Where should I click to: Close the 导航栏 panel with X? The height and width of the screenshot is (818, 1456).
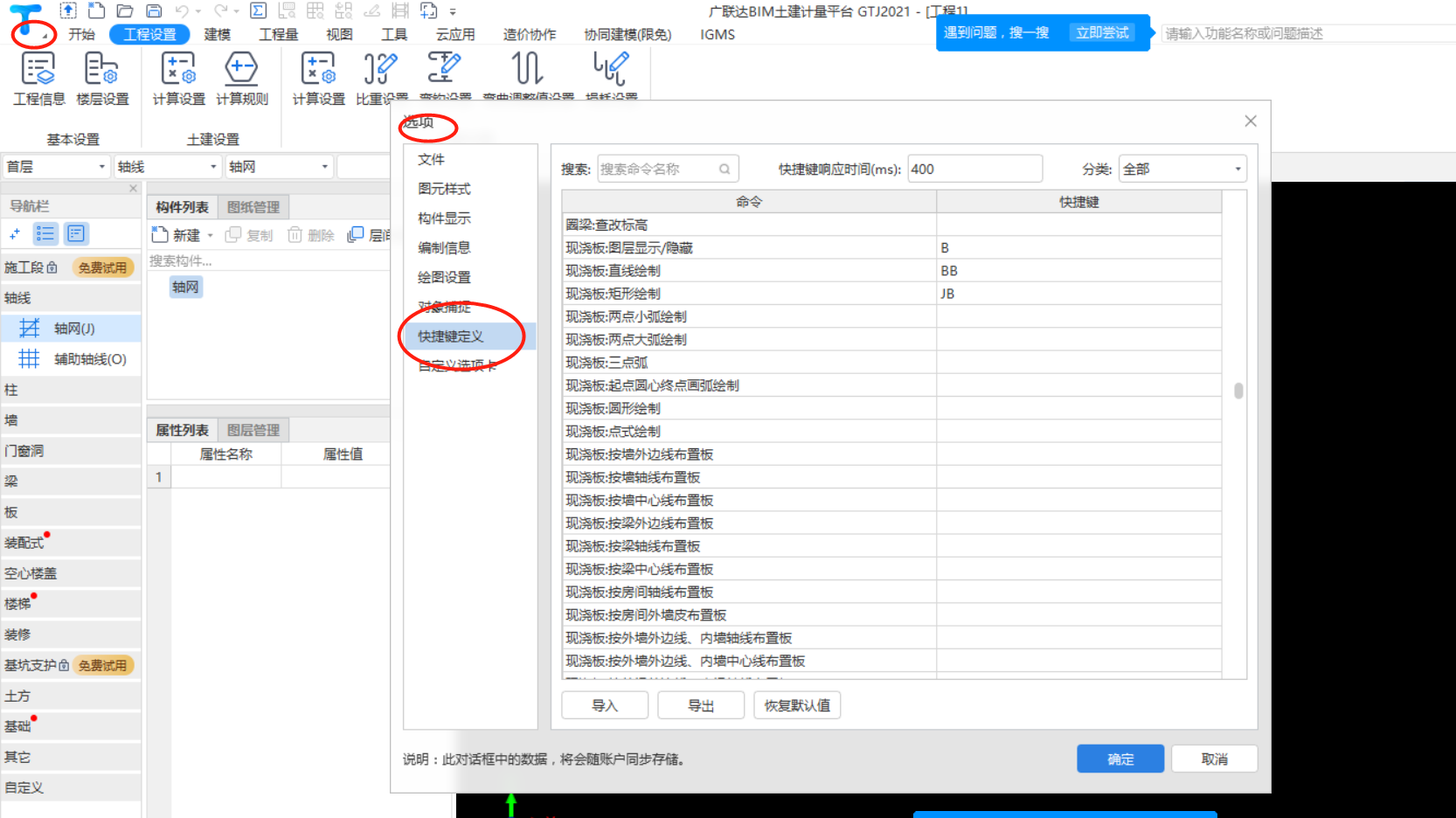[133, 188]
